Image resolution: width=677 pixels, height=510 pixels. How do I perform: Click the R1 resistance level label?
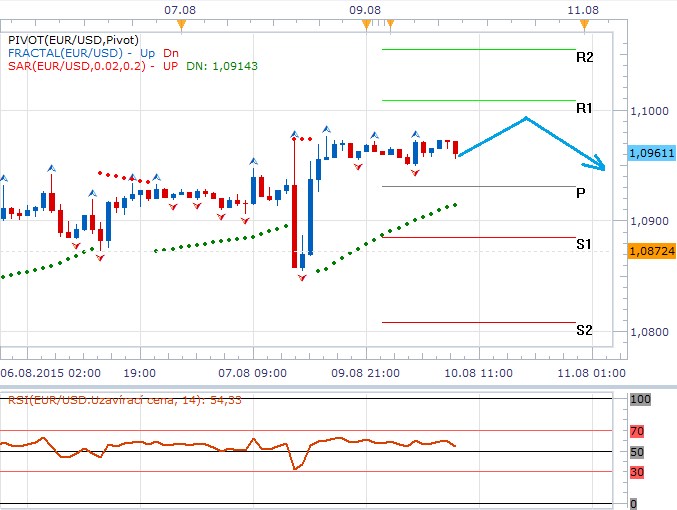(584, 107)
